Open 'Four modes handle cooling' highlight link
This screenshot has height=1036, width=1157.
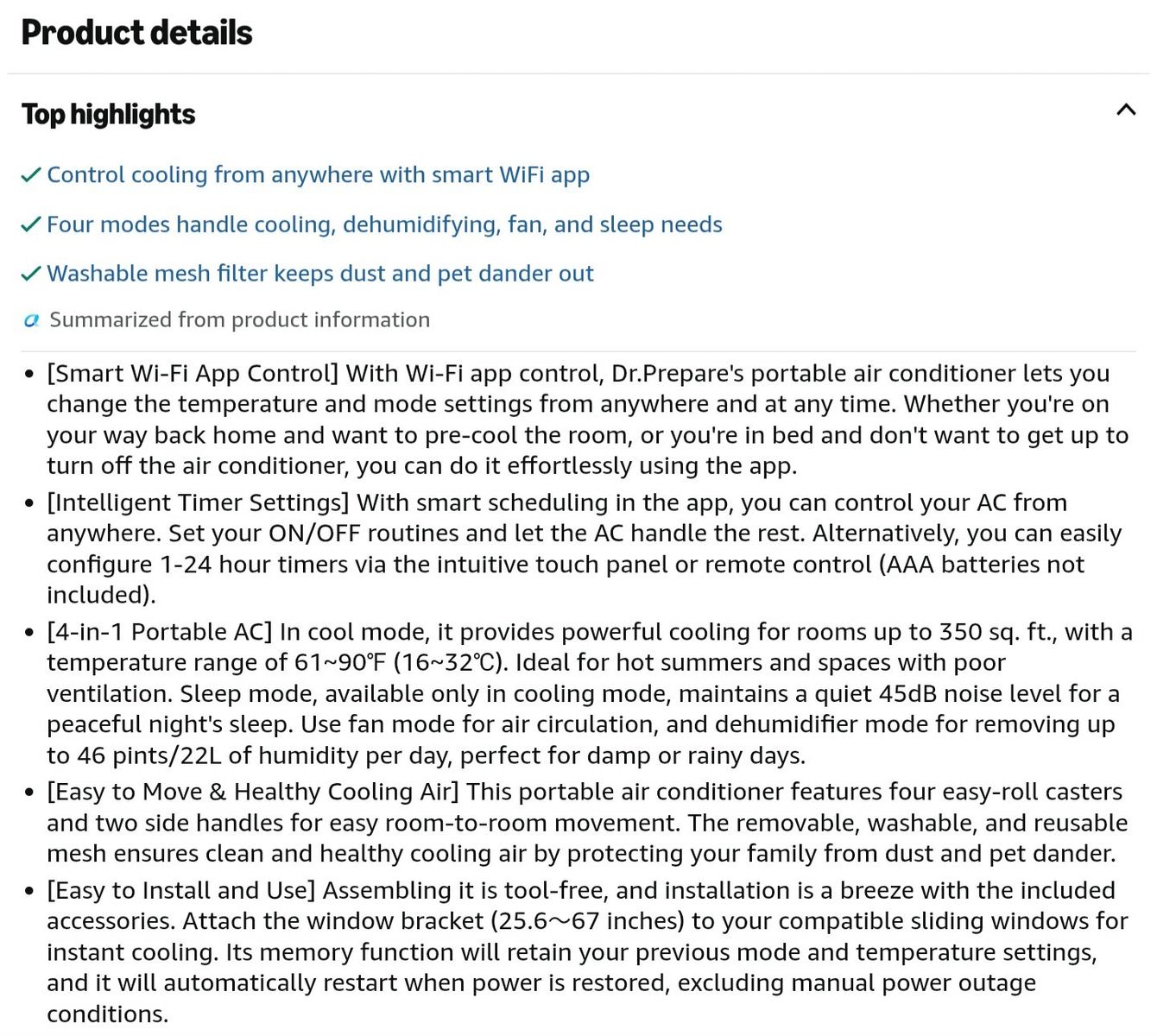pos(384,224)
